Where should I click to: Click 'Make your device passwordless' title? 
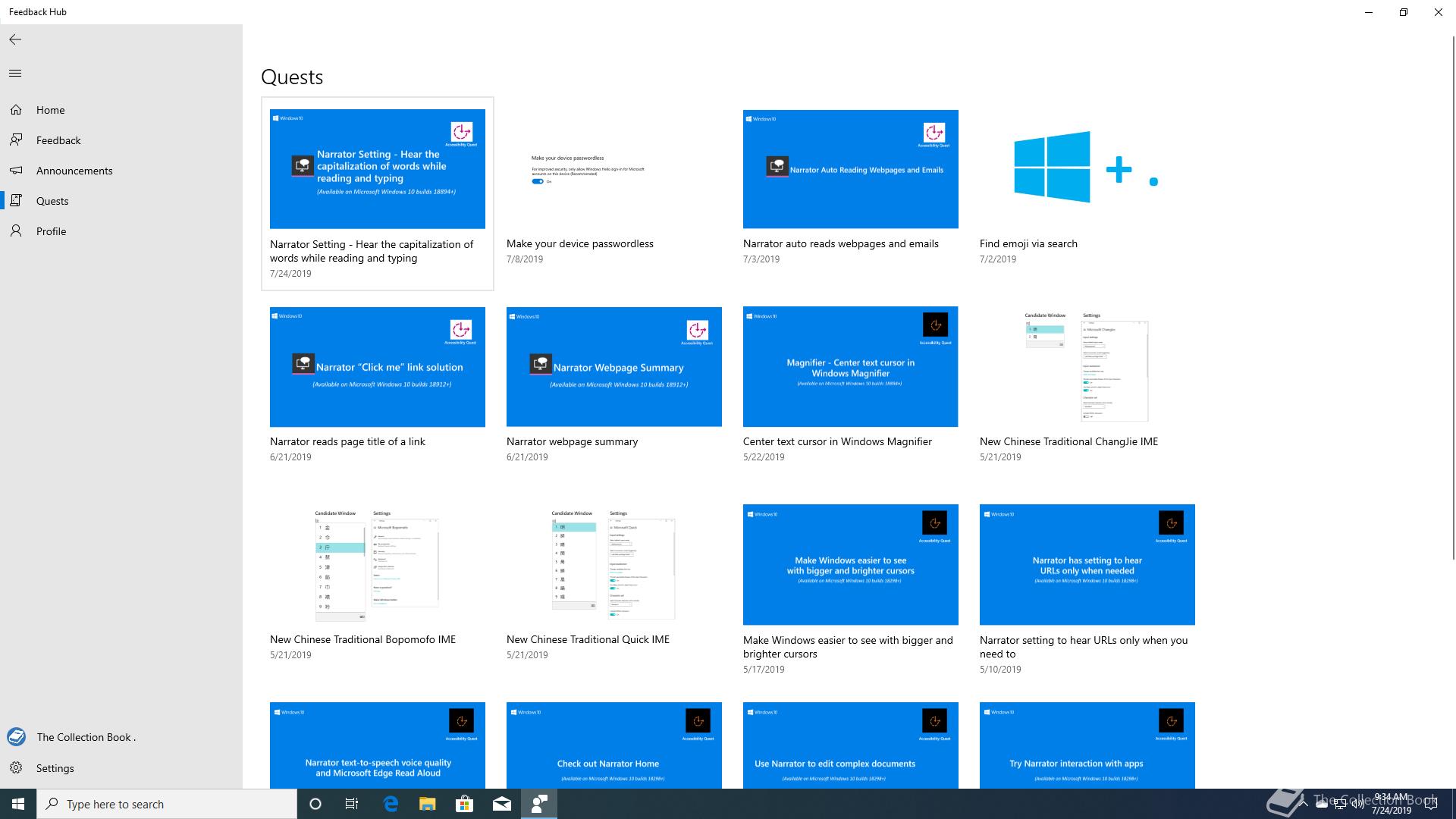pos(580,243)
